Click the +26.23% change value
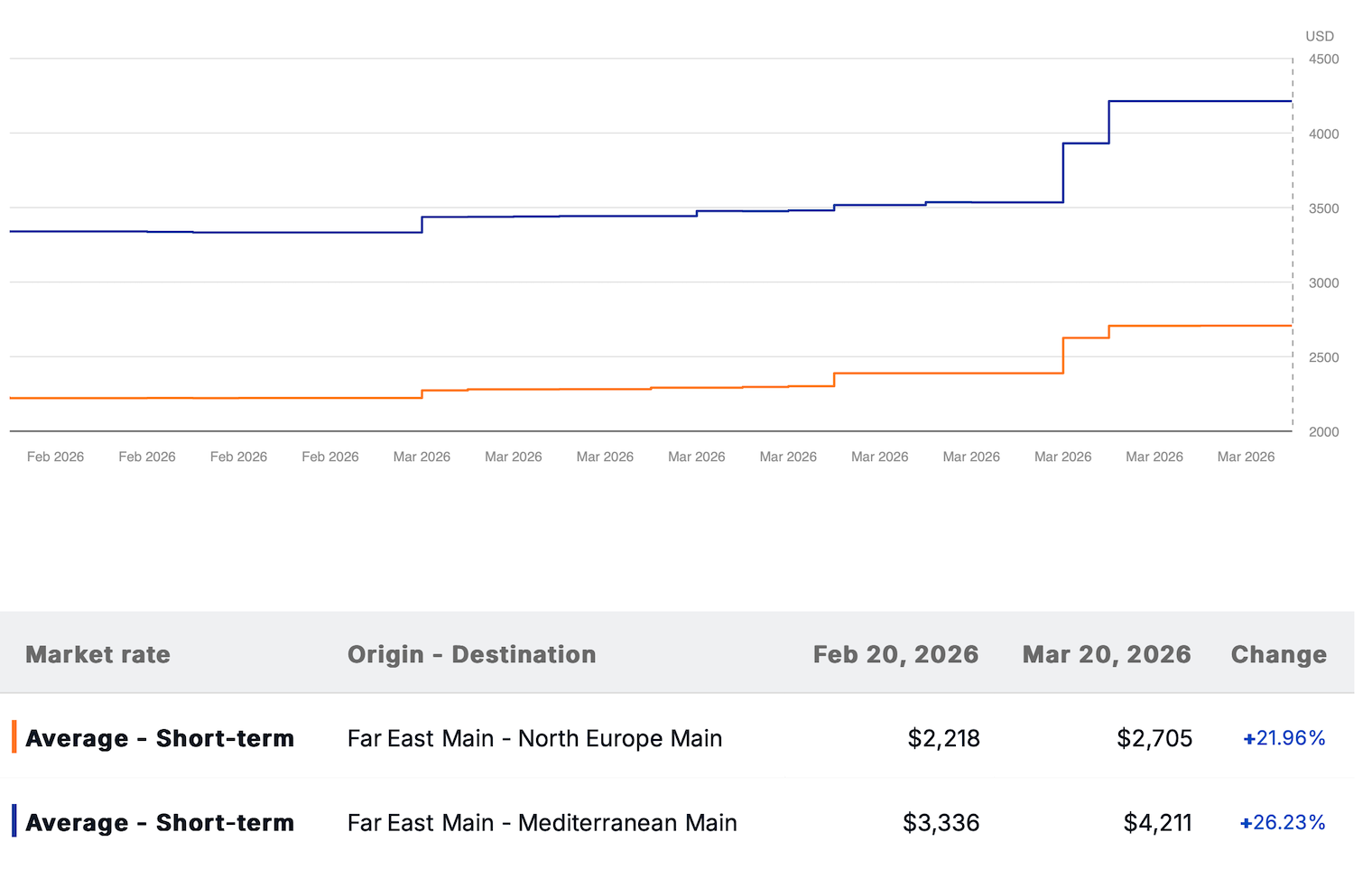The width and height of the screenshot is (1372, 869). click(x=1283, y=822)
